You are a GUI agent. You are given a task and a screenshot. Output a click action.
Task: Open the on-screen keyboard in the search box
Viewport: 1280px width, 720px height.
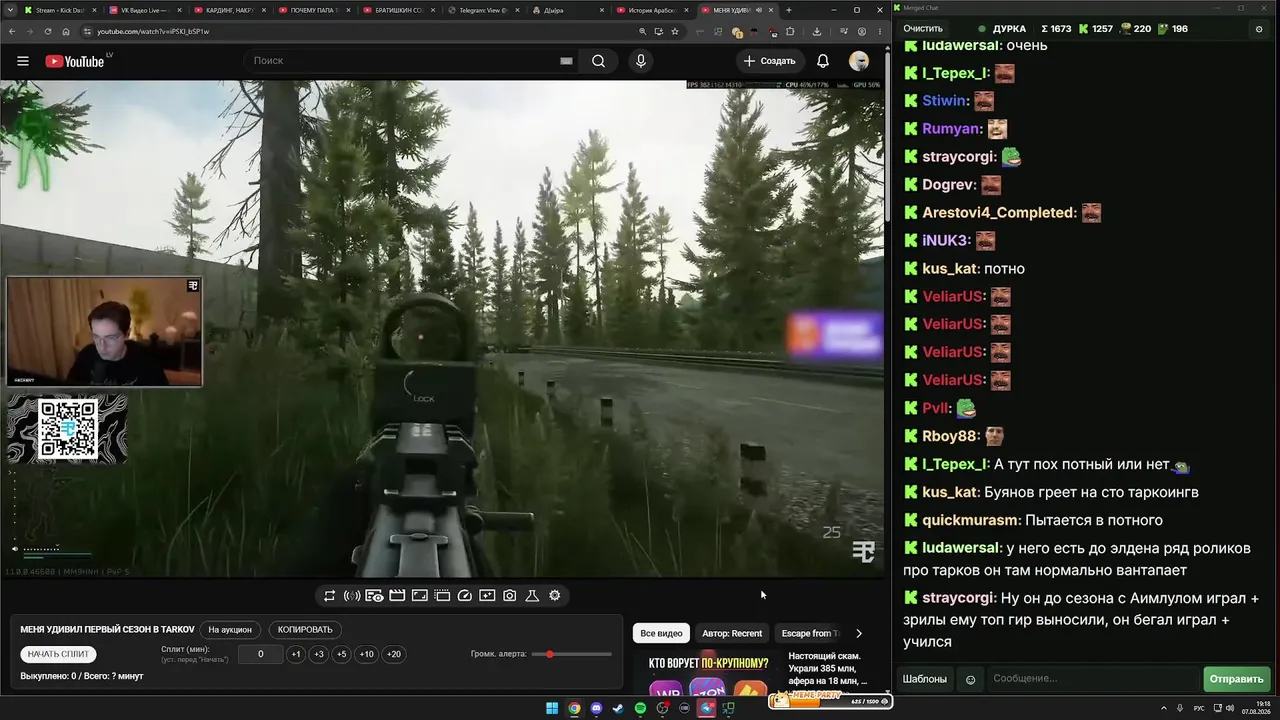566,61
